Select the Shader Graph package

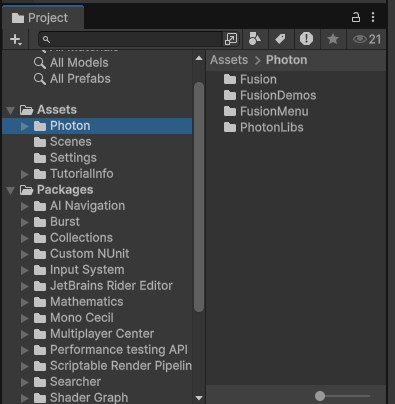click(89, 397)
